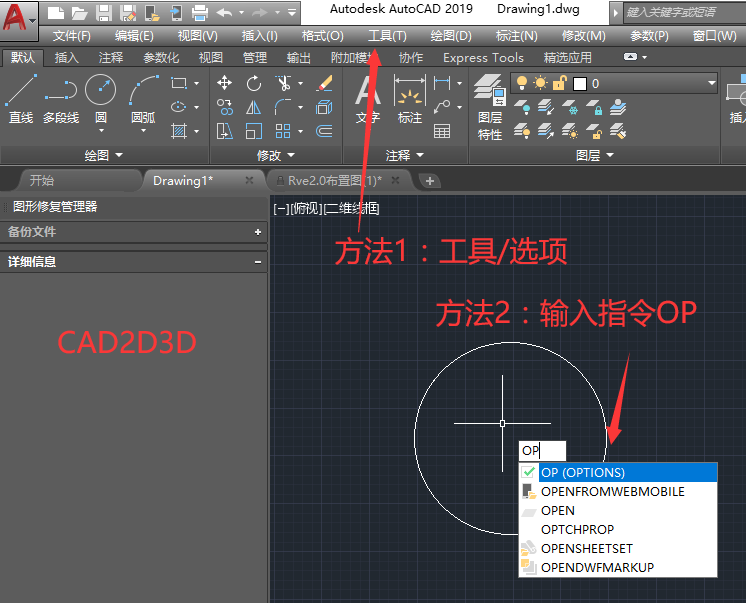This screenshot has height=603, width=746.
Task: Click the Open file icon
Action: 79,13
